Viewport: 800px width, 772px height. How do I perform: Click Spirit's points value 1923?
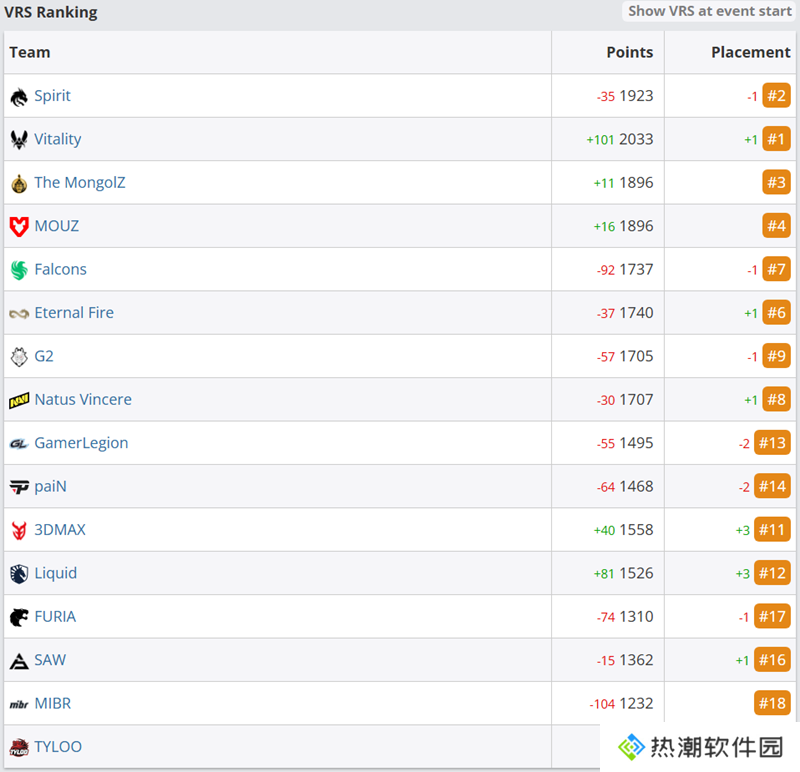pyautogui.click(x=636, y=95)
